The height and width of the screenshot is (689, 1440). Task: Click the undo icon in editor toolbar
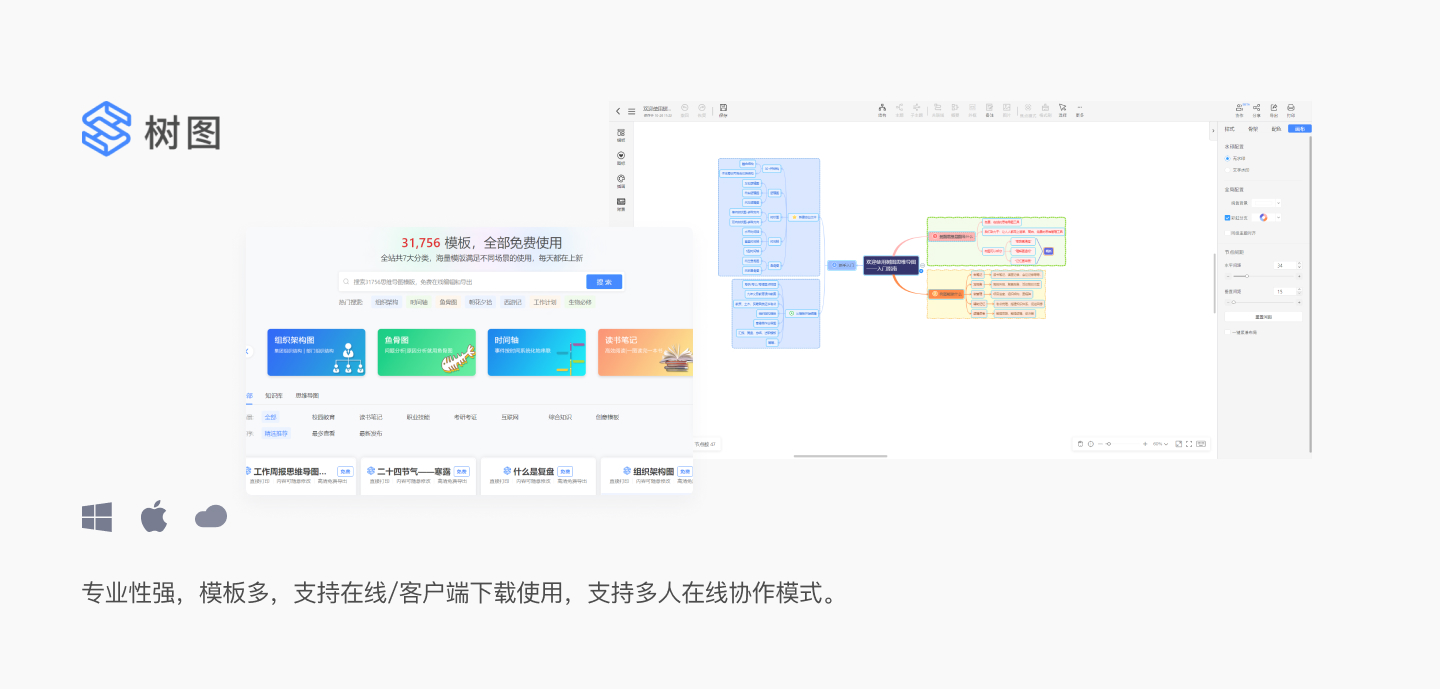pyautogui.click(x=685, y=110)
